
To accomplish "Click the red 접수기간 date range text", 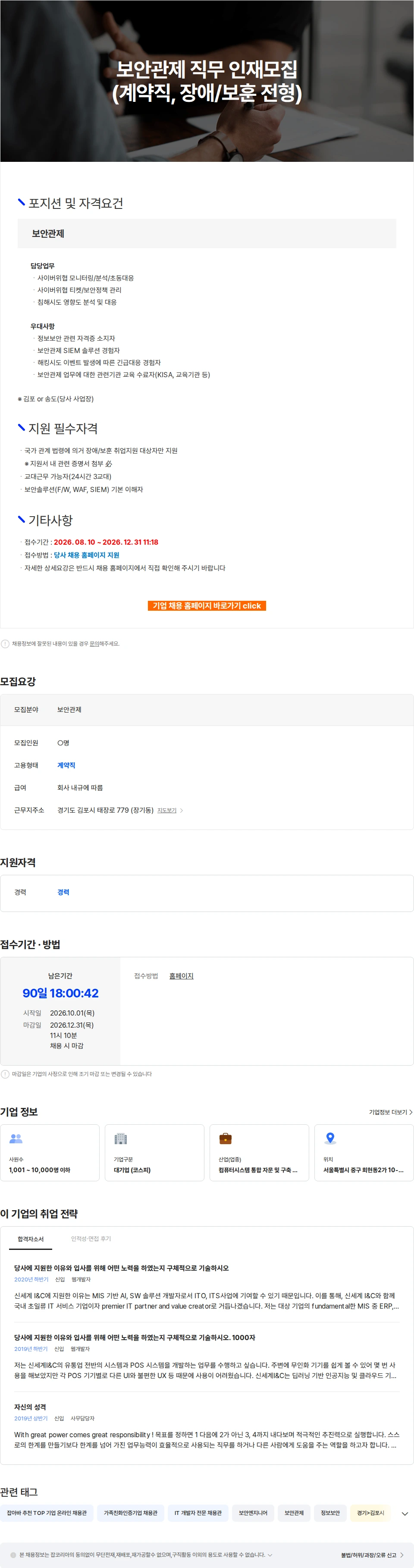I will (106, 542).
